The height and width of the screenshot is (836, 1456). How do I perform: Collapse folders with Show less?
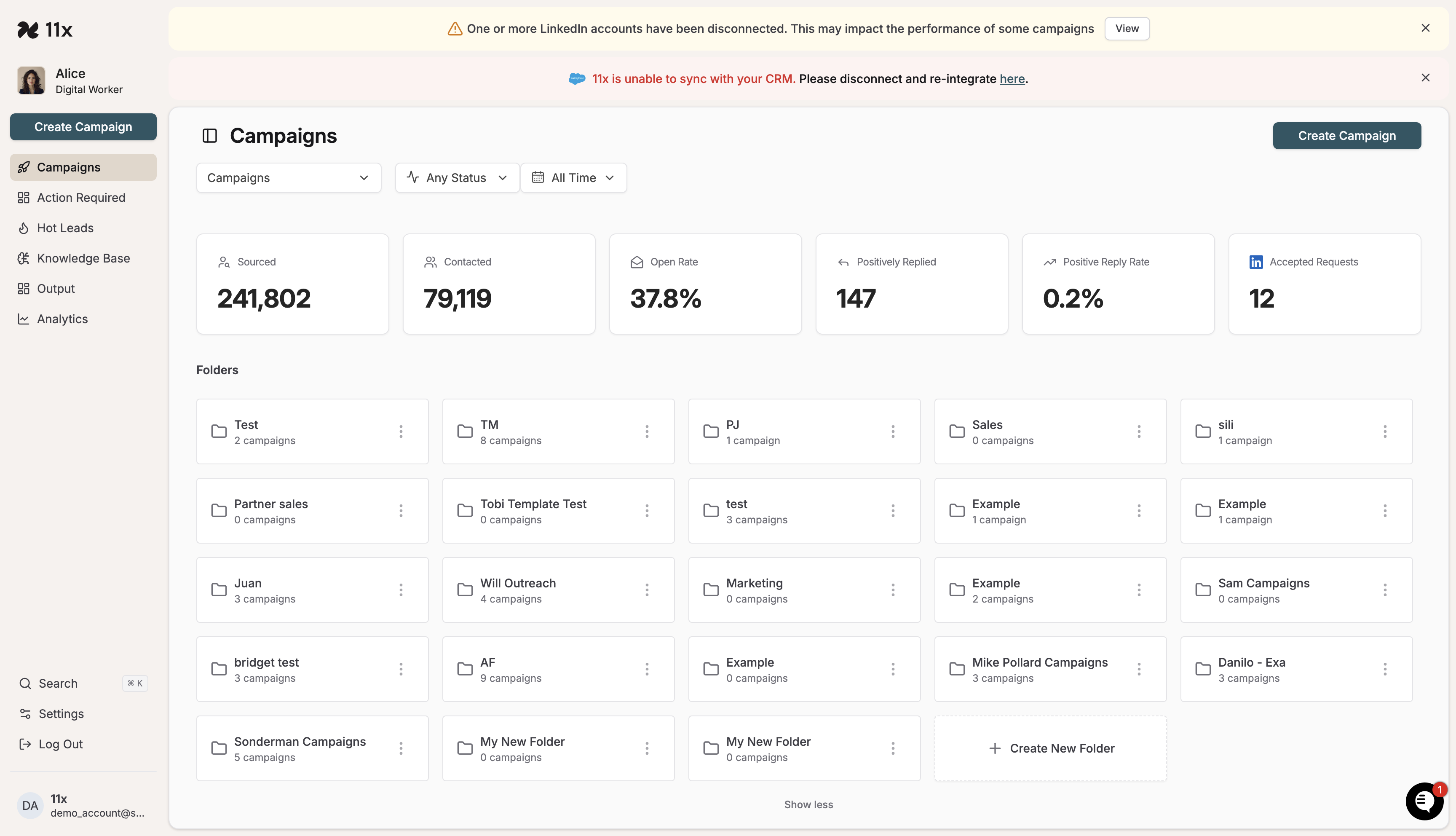click(x=808, y=804)
